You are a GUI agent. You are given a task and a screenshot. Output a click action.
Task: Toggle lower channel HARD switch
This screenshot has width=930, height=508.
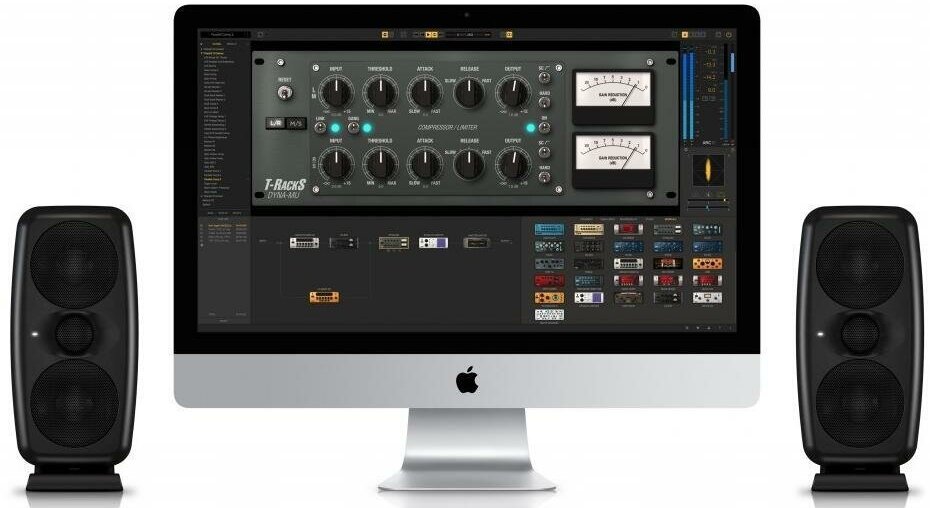(x=544, y=176)
